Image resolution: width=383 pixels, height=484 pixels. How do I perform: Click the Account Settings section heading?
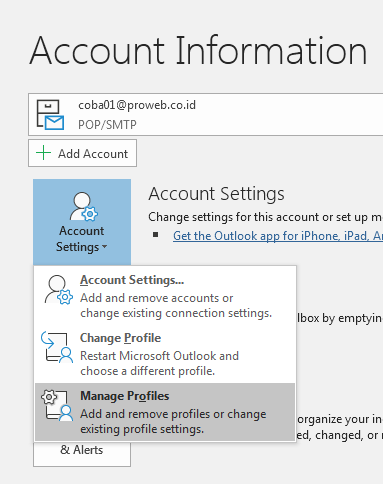tap(217, 194)
